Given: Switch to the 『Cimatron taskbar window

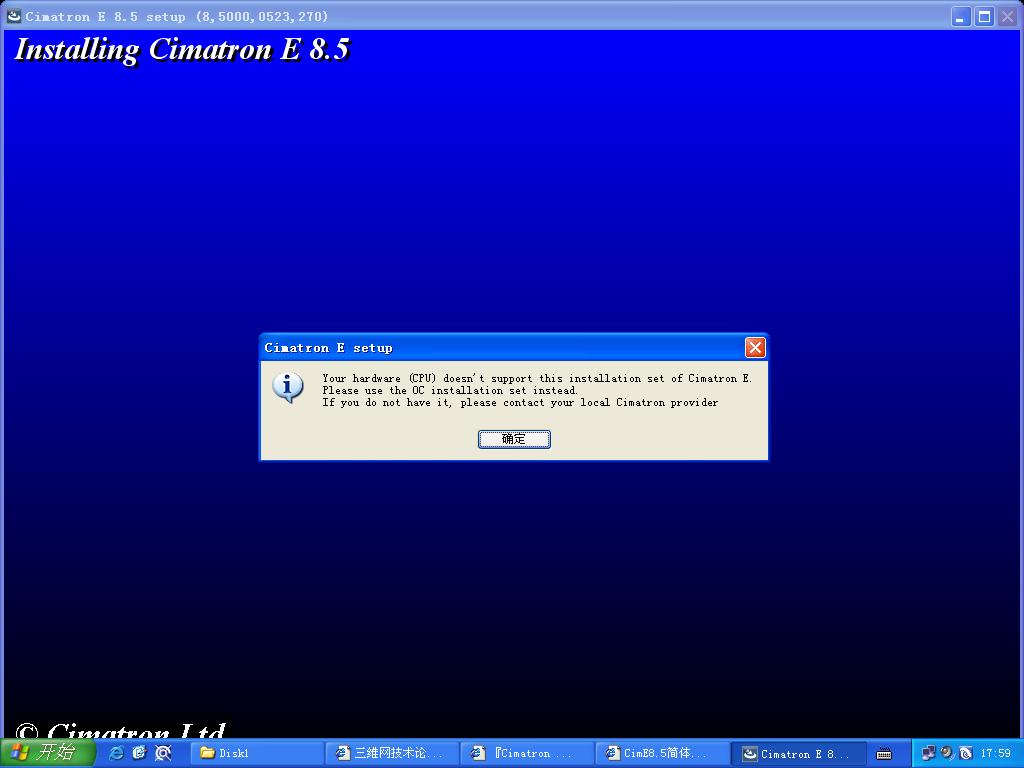Looking at the screenshot, I should pyautogui.click(x=527, y=753).
